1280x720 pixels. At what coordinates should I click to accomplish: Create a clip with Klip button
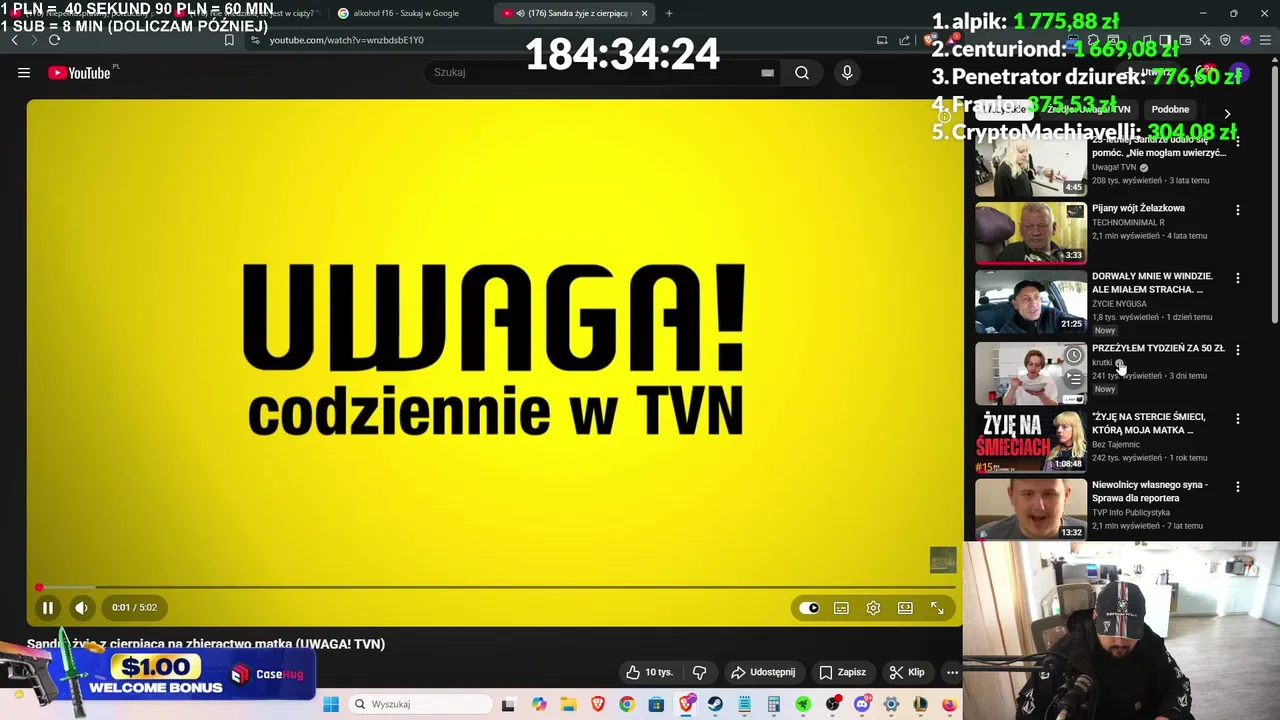click(907, 672)
